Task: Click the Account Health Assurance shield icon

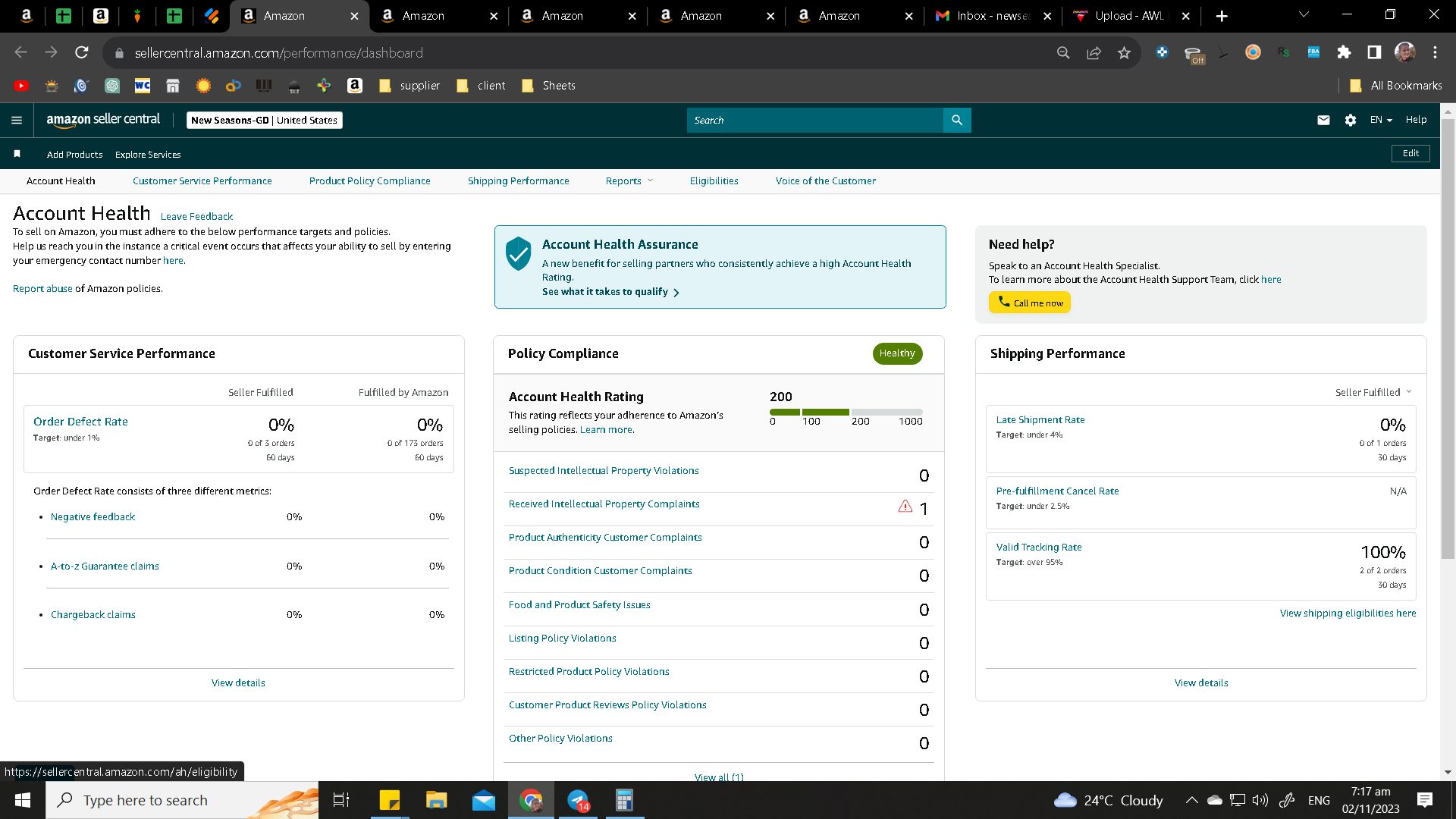Action: tap(519, 254)
